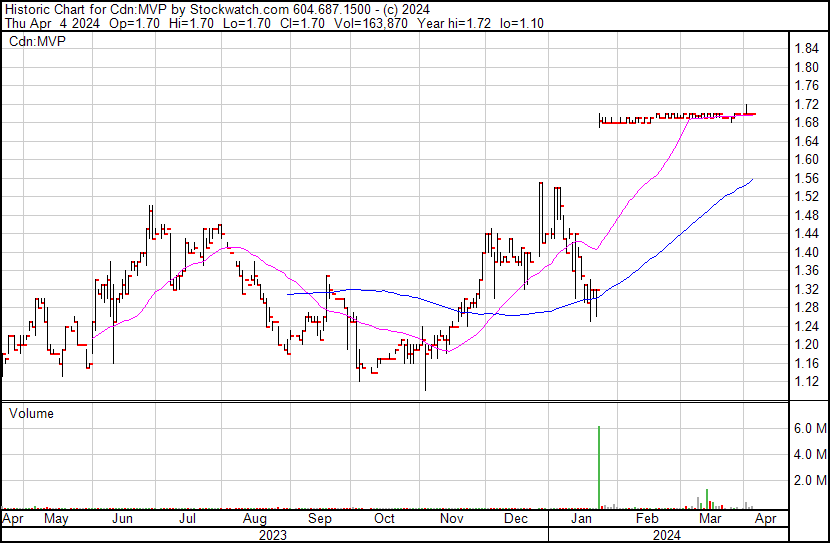830x543 pixels.
Task: Click the 'Feb' month label on time axis
Action: tap(647, 520)
